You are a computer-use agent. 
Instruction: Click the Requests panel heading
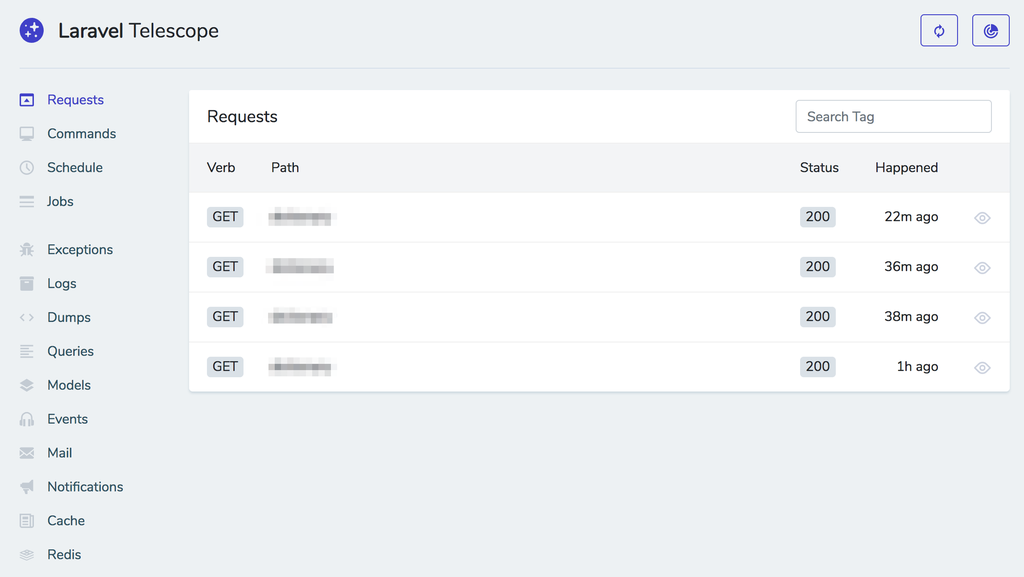pos(242,116)
